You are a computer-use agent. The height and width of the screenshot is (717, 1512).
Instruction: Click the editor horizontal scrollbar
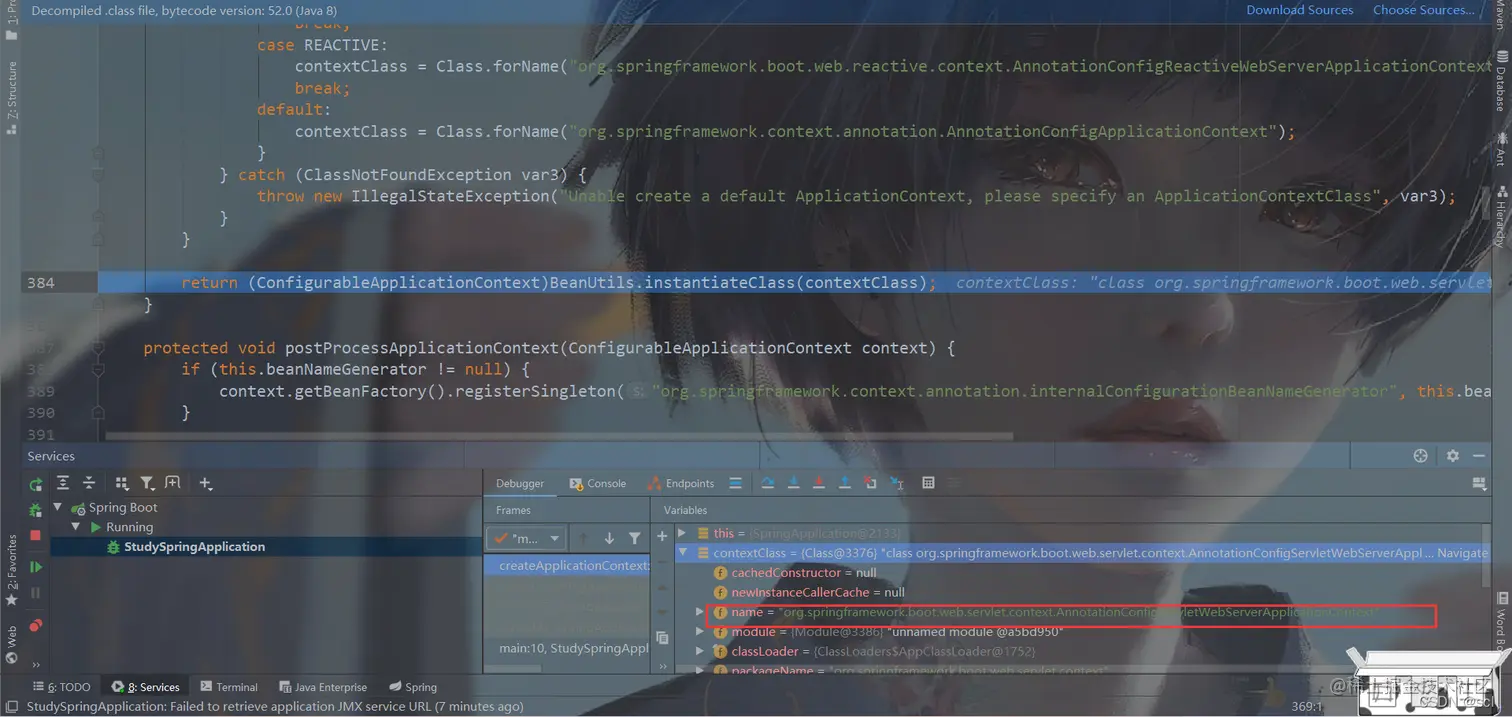(x=558, y=436)
